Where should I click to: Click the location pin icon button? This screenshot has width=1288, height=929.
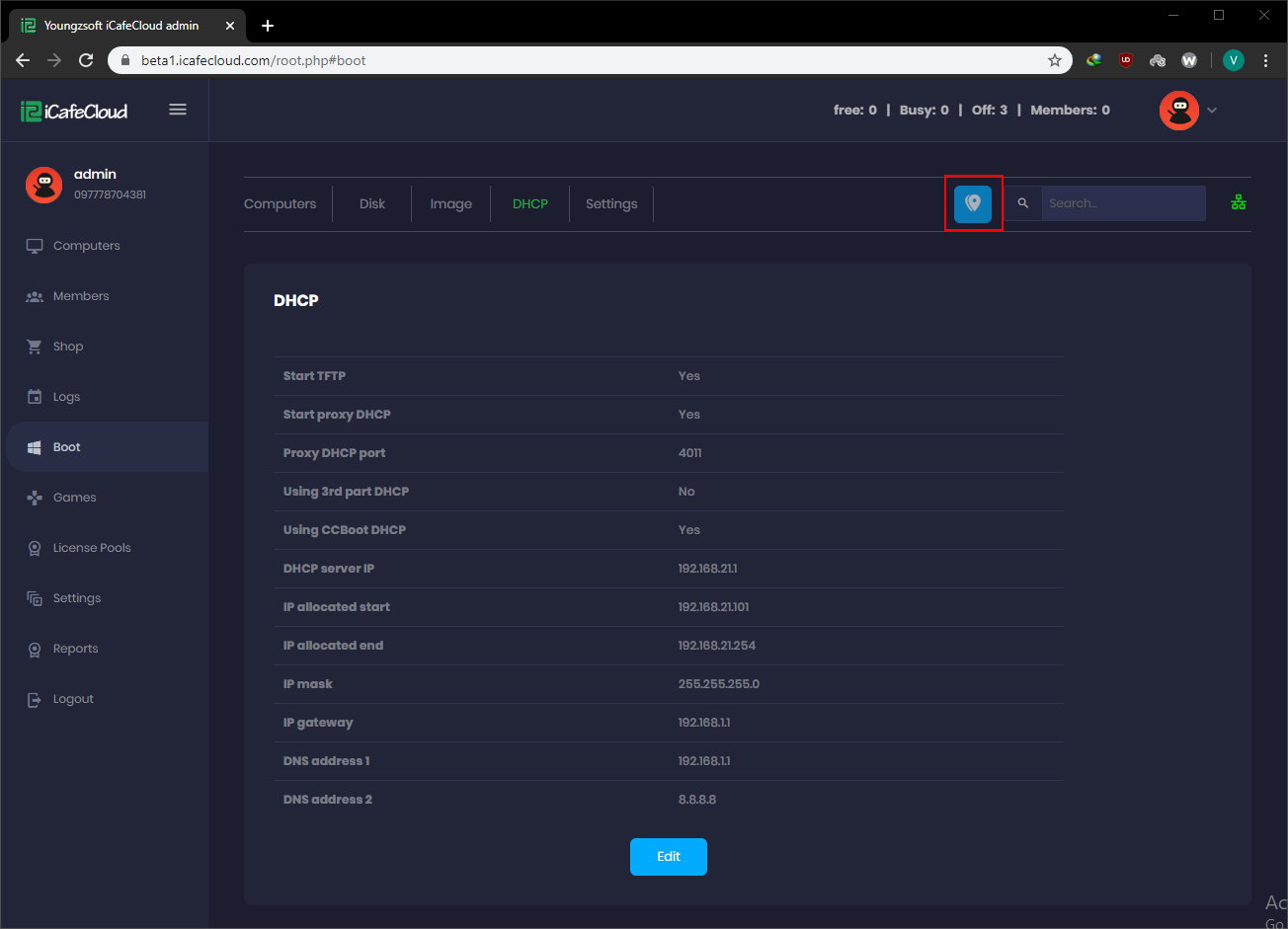[x=973, y=203]
